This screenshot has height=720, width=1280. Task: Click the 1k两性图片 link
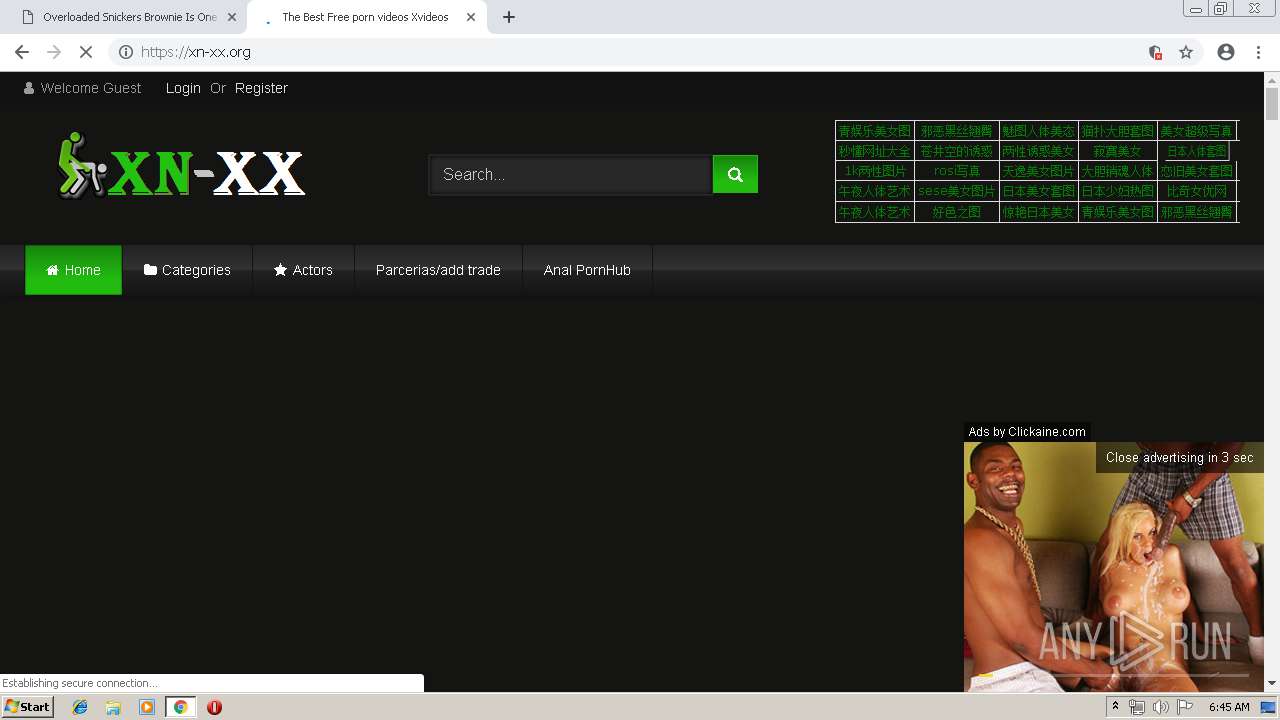tap(875, 171)
